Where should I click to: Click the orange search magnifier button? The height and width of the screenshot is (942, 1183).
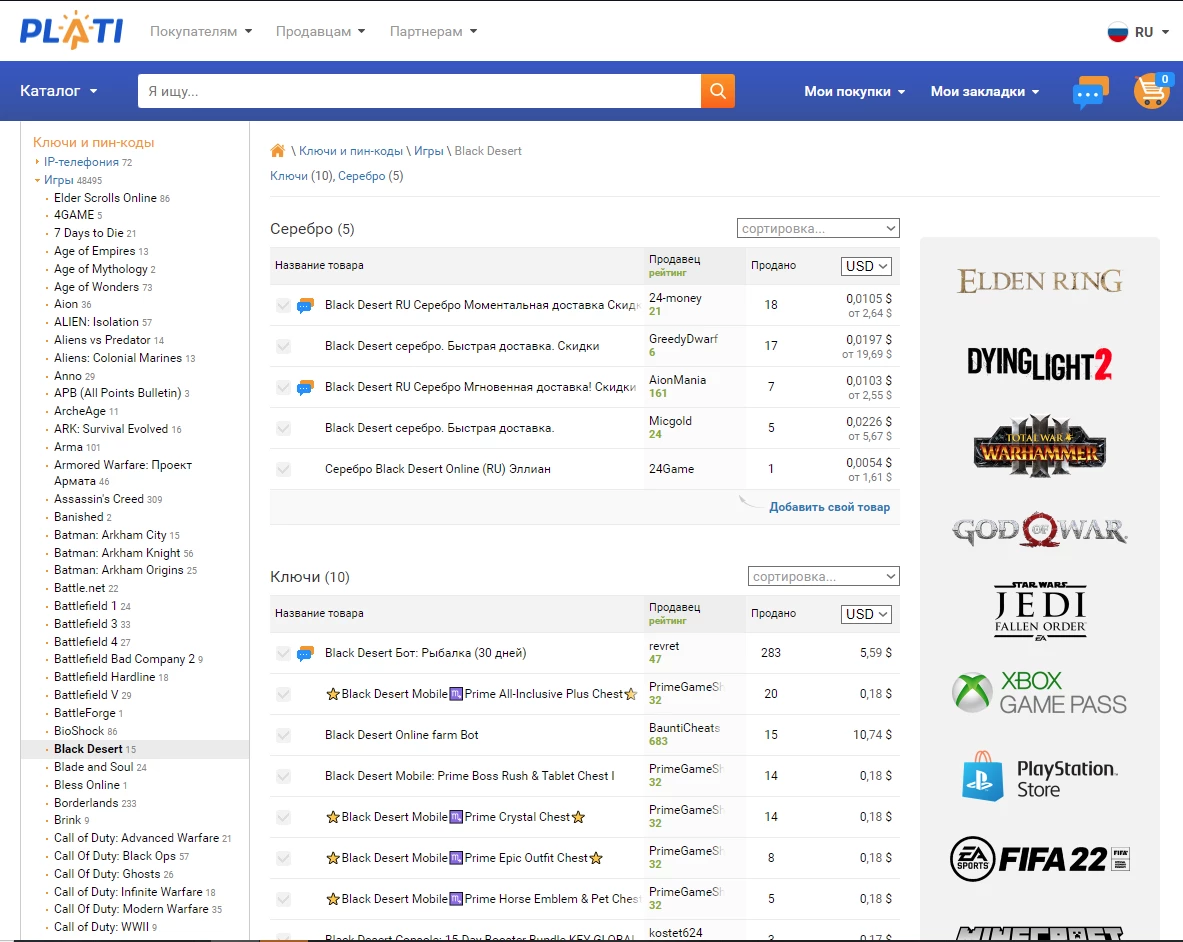coord(717,91)
